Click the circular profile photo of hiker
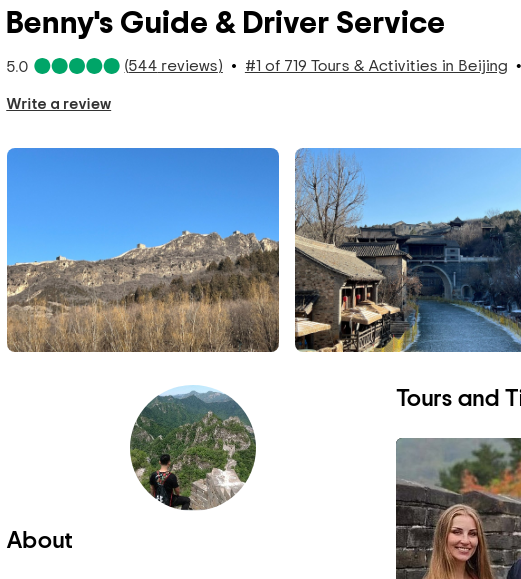The image size is (521, 579). [193, 448]
